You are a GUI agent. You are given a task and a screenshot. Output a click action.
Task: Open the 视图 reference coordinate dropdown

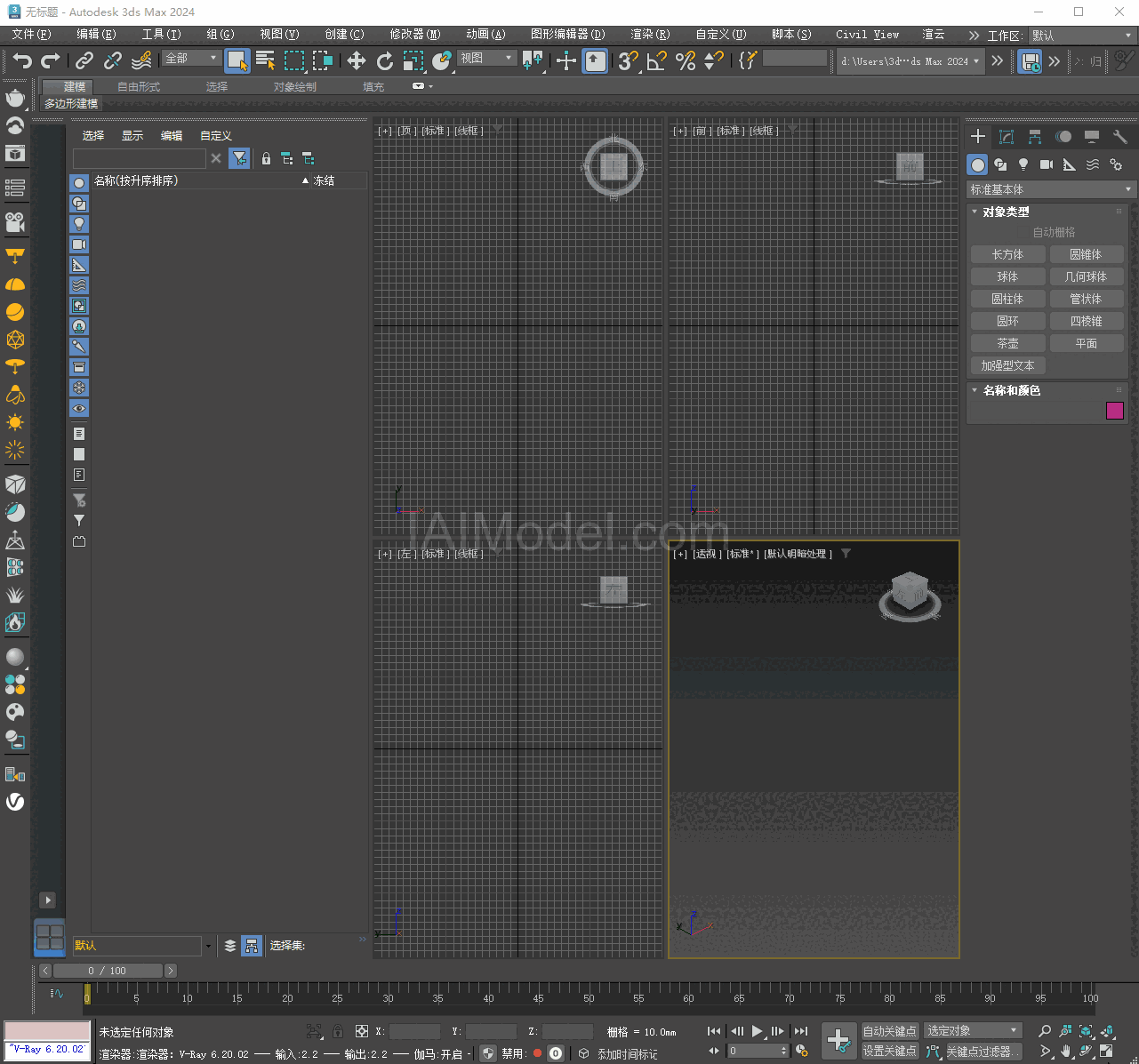click(x=486, y=58)
